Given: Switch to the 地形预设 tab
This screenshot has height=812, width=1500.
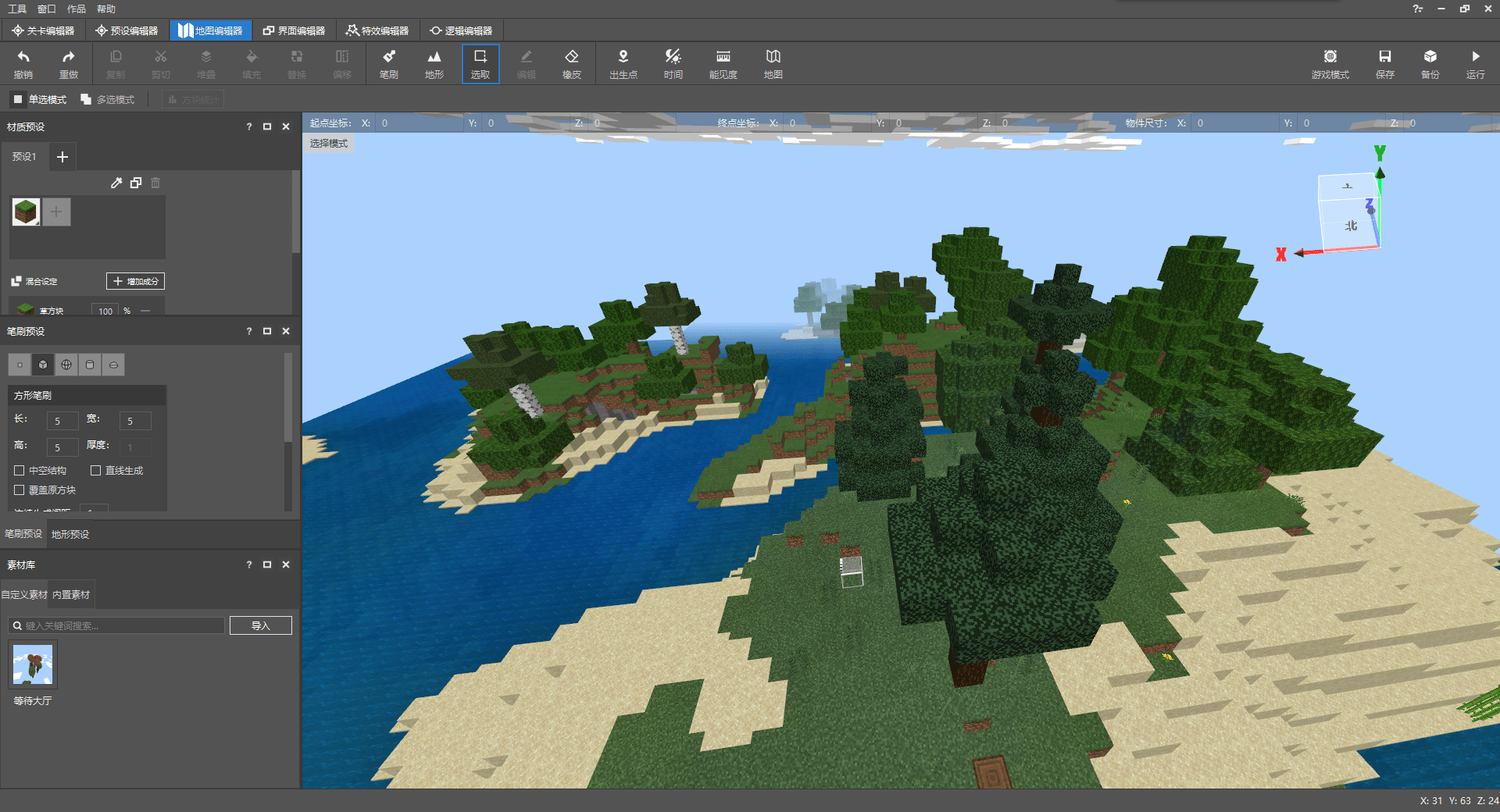Looking at the screenshot, I should coord(70,534).
